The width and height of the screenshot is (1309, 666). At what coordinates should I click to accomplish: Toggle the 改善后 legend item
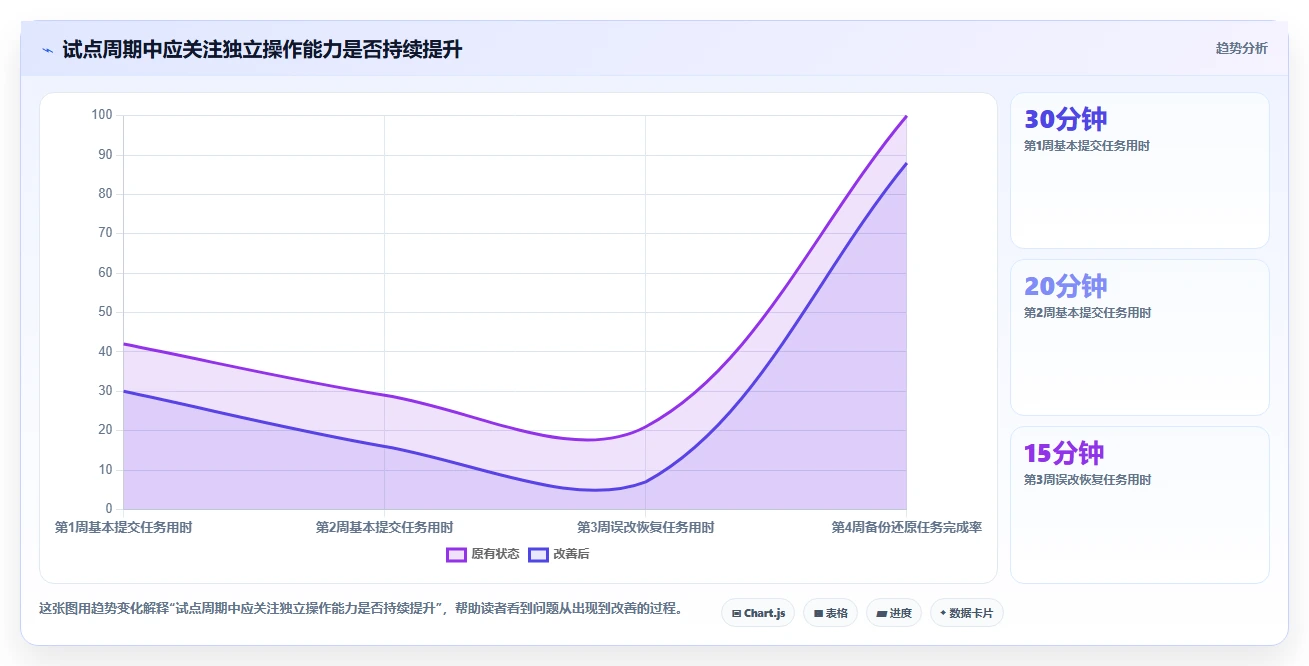click(559, 554)
